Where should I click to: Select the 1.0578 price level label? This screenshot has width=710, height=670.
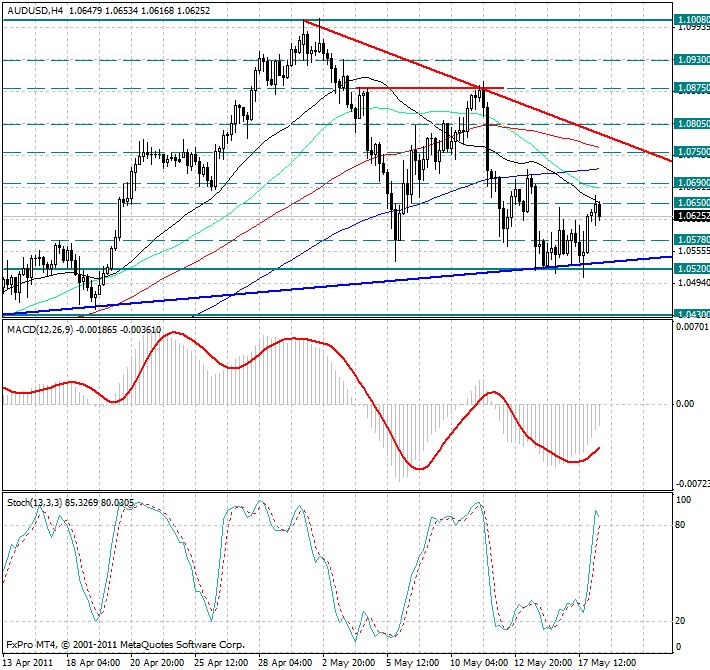click(x=692, y=239)
